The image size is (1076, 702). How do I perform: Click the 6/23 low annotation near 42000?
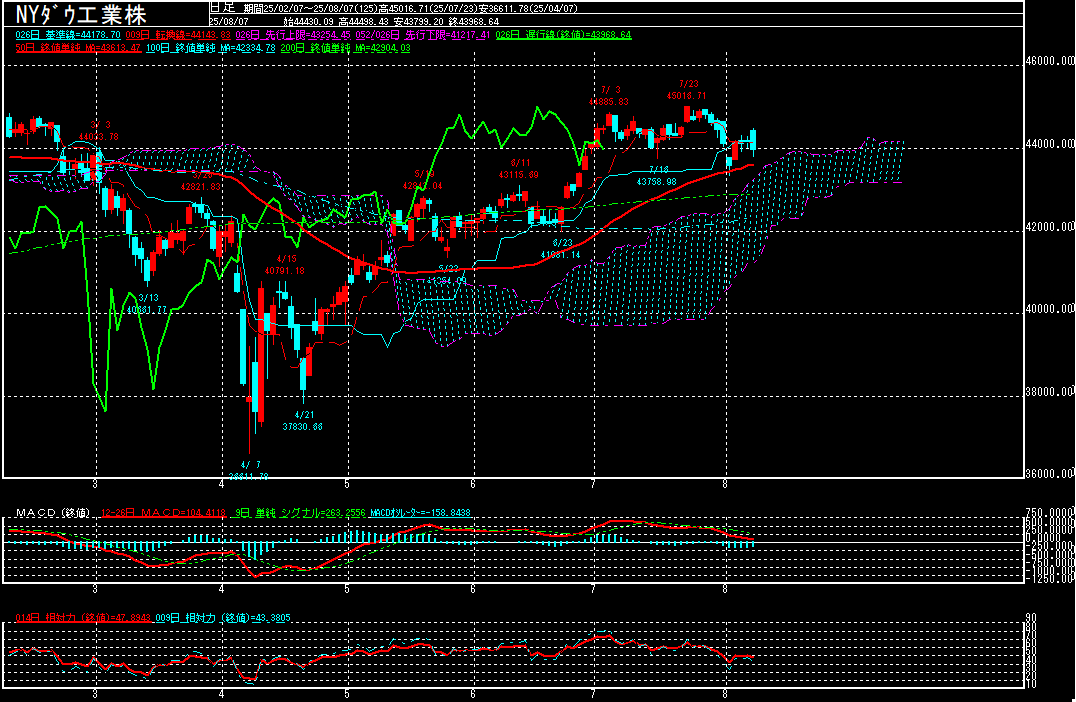pos(561,249)
